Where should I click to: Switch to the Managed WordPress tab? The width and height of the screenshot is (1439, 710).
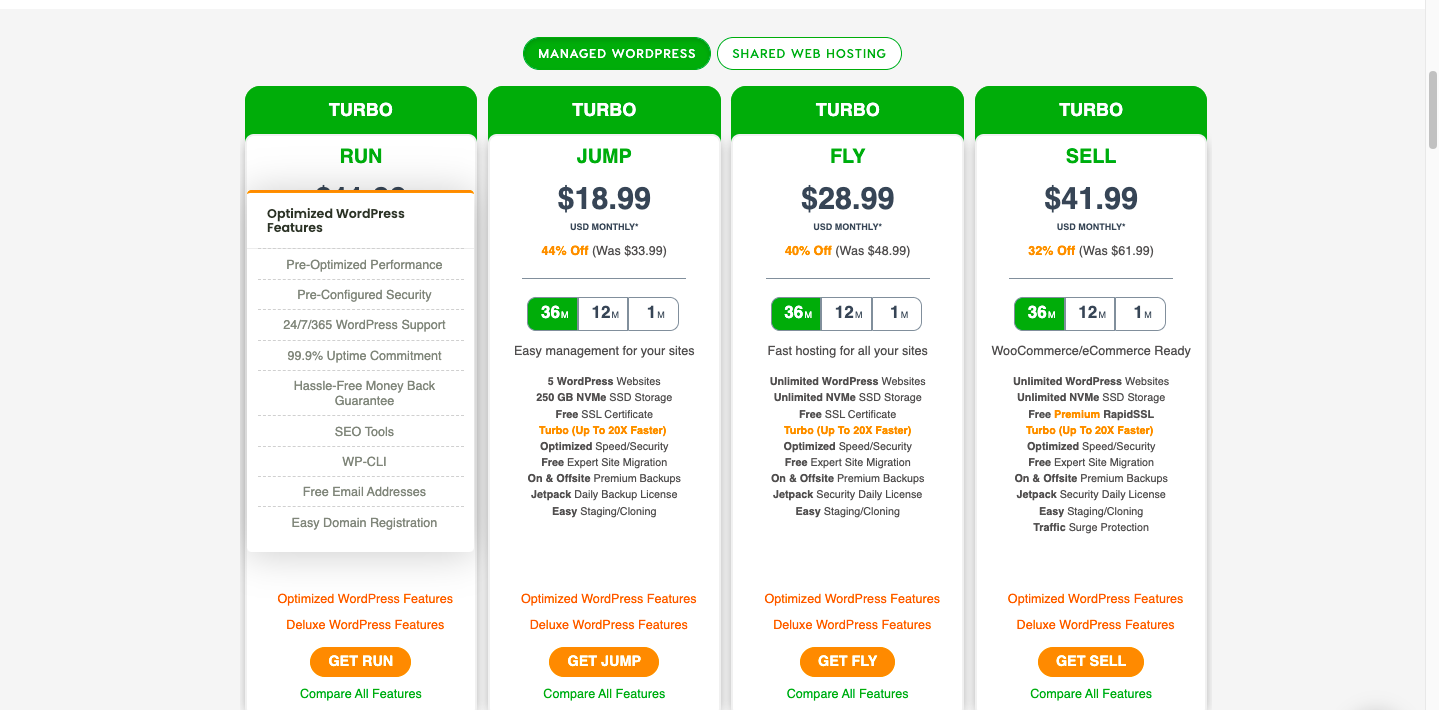[x=616, y=54]
